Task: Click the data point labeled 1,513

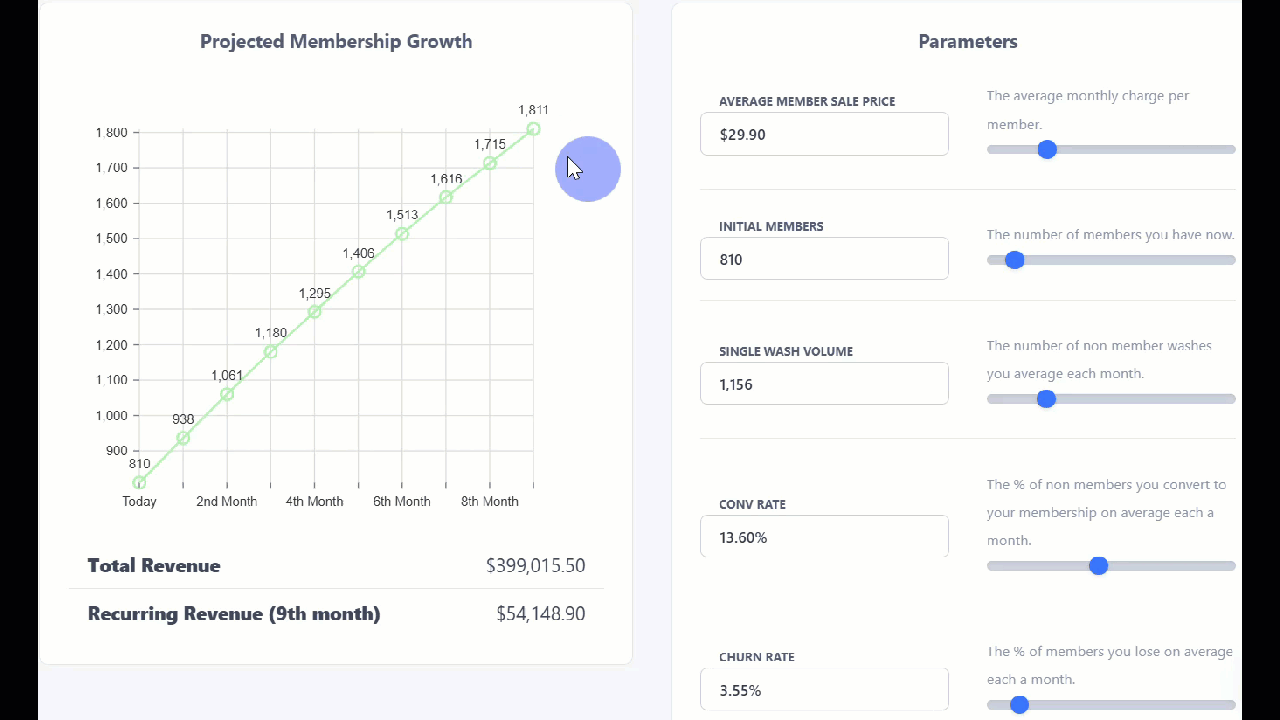Action: (x=402, y=233)
